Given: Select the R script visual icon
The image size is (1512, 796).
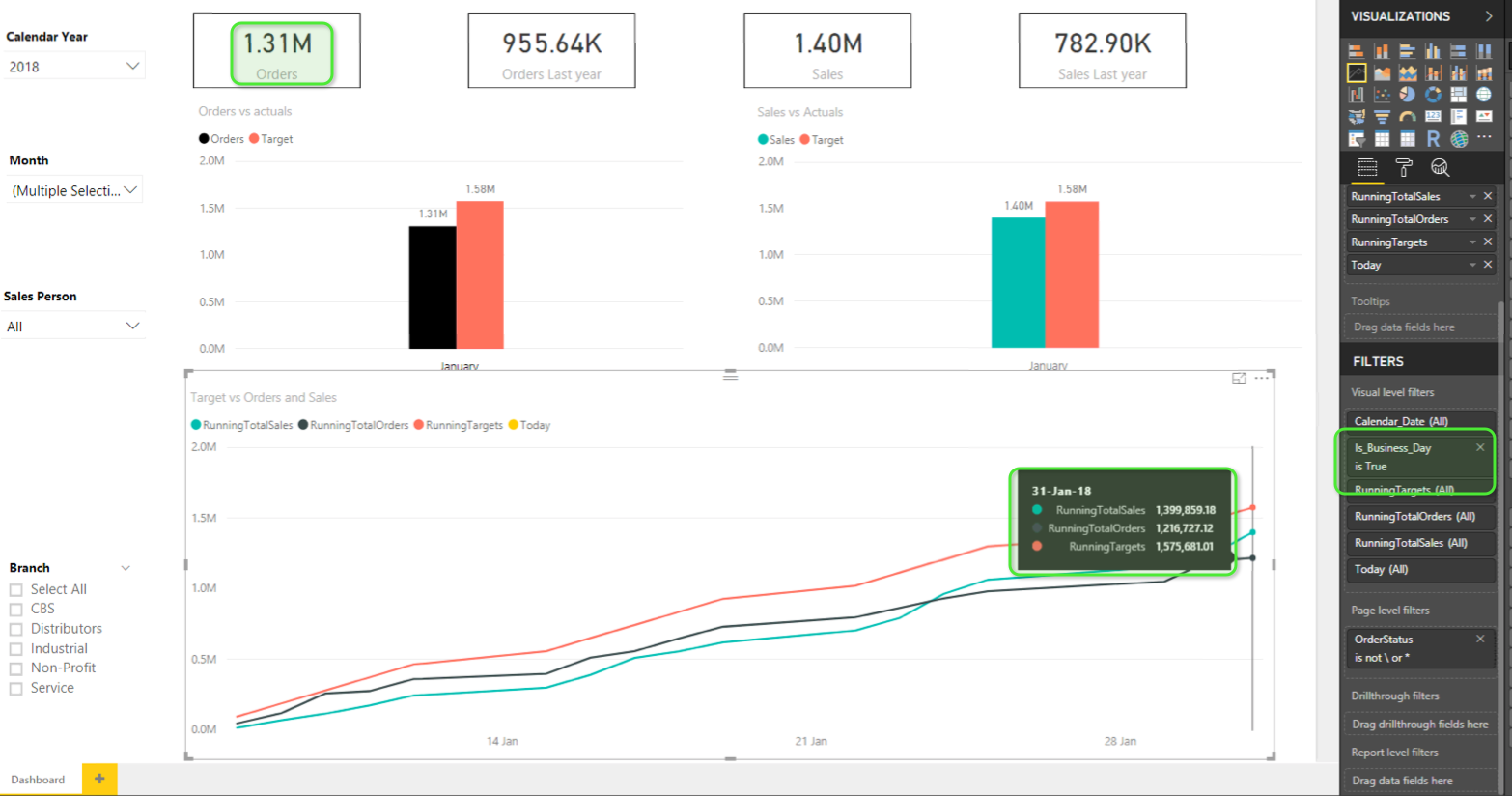Looking at the screenshot, I should 1433,139.
